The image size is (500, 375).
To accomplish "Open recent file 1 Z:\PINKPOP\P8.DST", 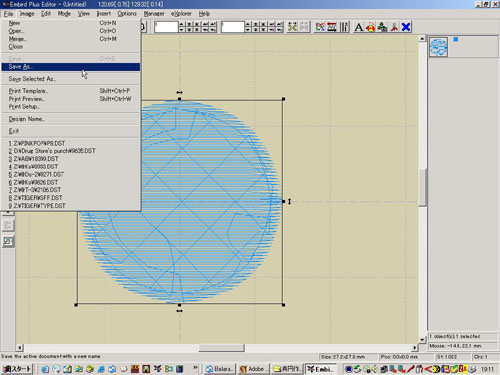I will pos(71,143).
